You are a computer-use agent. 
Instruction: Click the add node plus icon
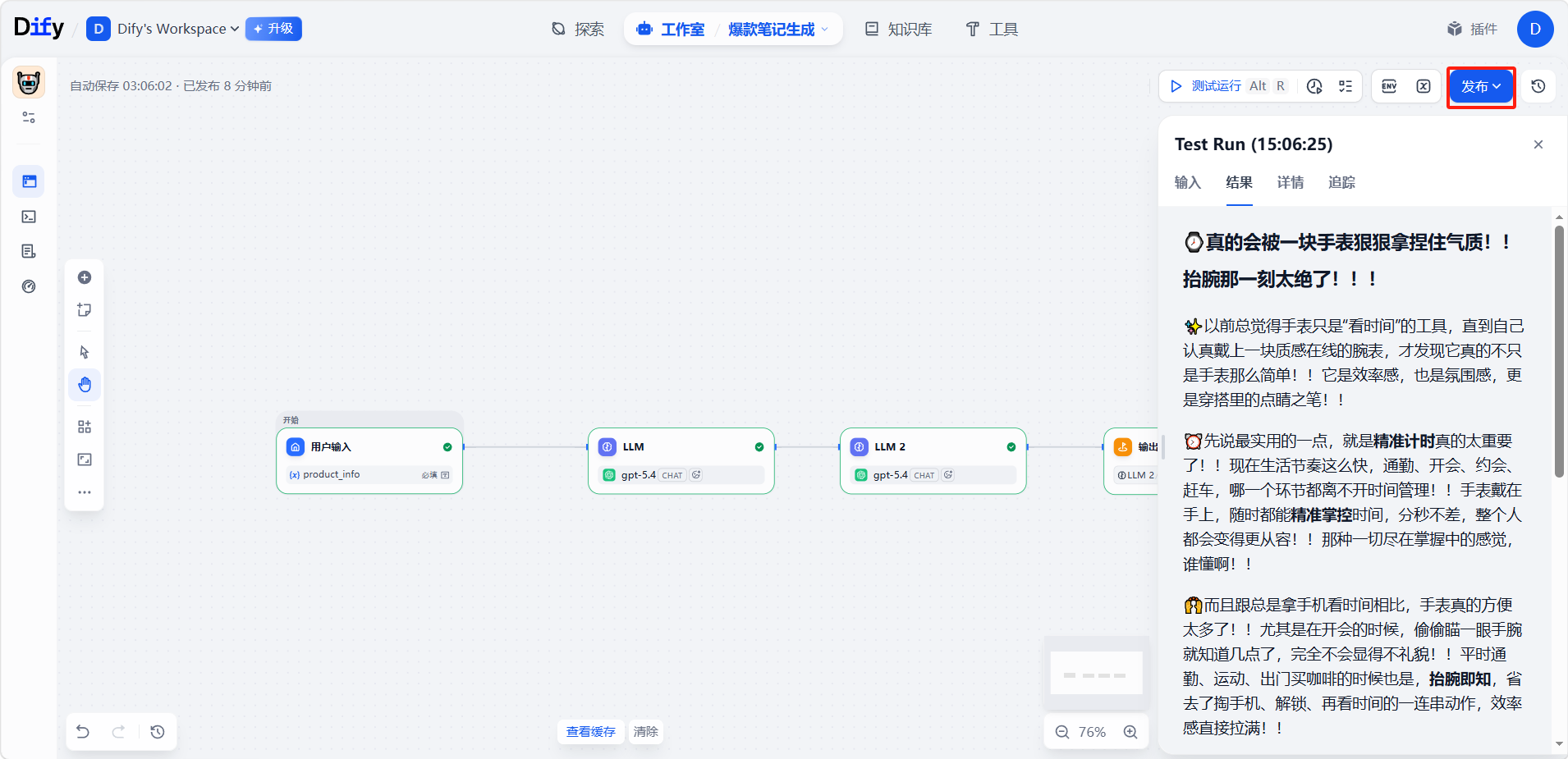[x=85, y=277]
